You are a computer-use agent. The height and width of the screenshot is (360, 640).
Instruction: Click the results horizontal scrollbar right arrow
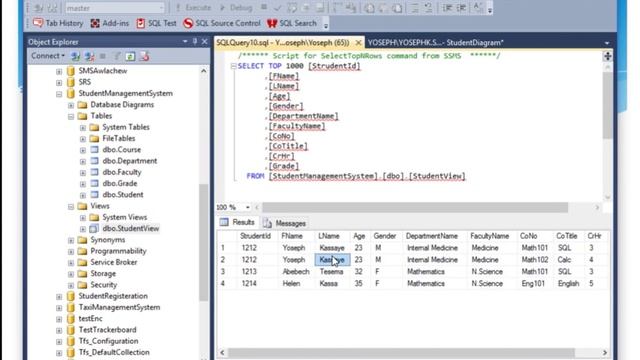click(605, 353)
